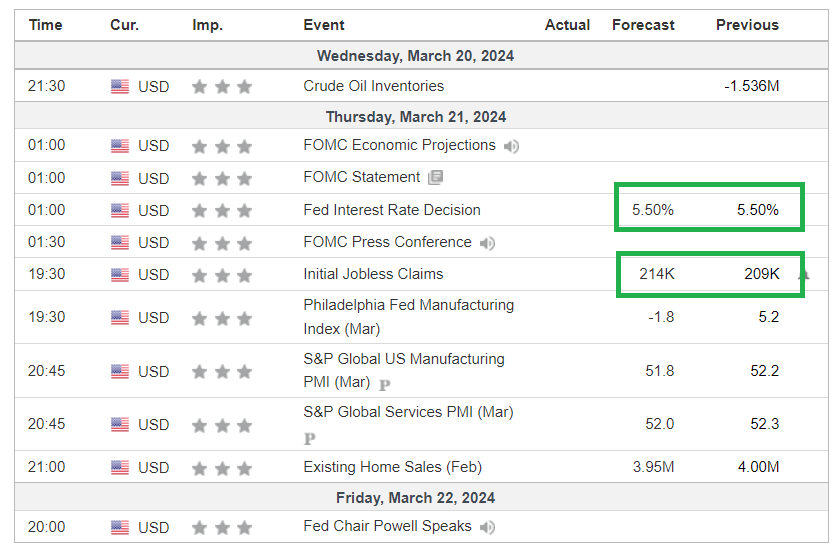The image size is (836, 550).
Task: Click preliminary P icon under S&P Global Services PMI
Action: (x=310, y=439)
